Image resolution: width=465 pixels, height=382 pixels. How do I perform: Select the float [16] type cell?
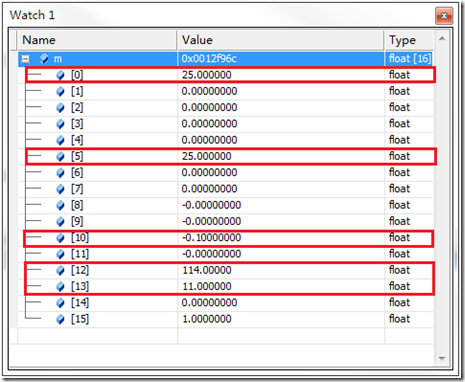pyautogui.click(x=410, y=59)
